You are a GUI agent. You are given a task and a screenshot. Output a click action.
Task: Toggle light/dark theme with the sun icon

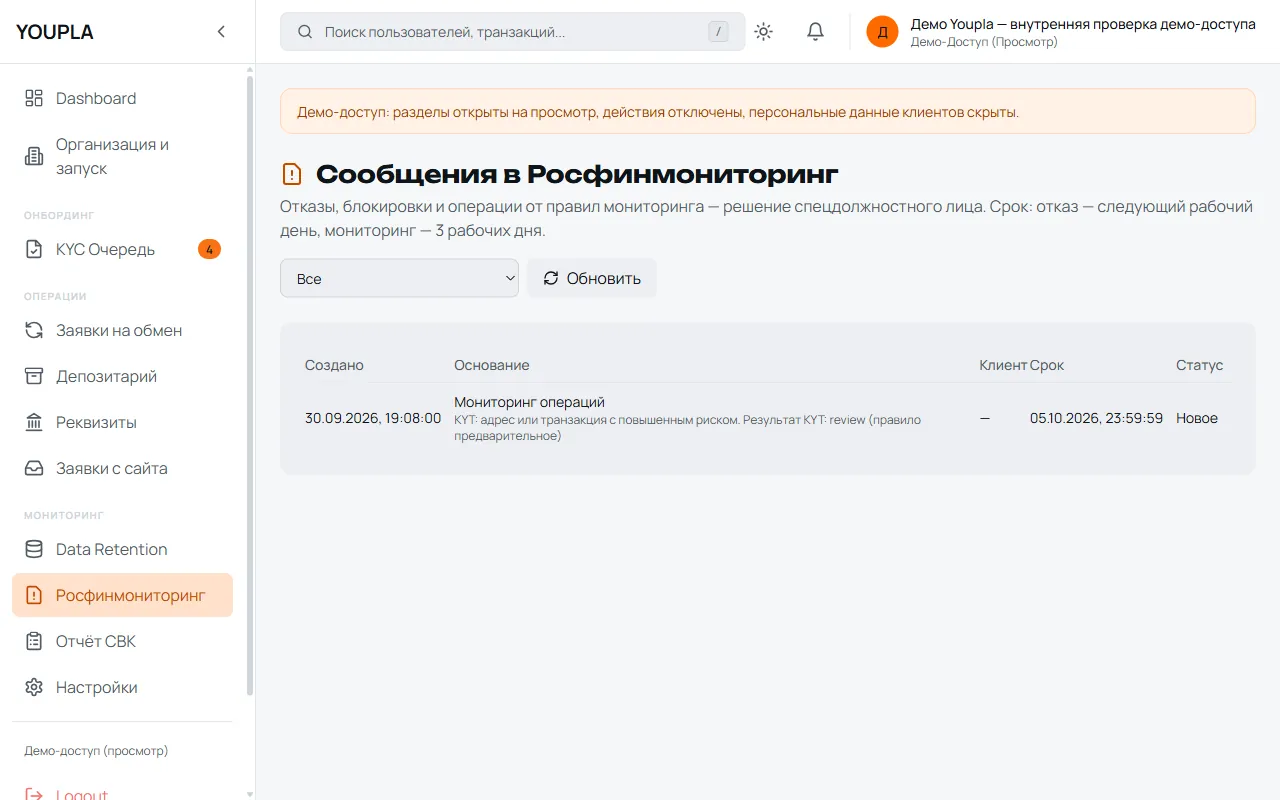pyautogui.click(x=763, y=32)
